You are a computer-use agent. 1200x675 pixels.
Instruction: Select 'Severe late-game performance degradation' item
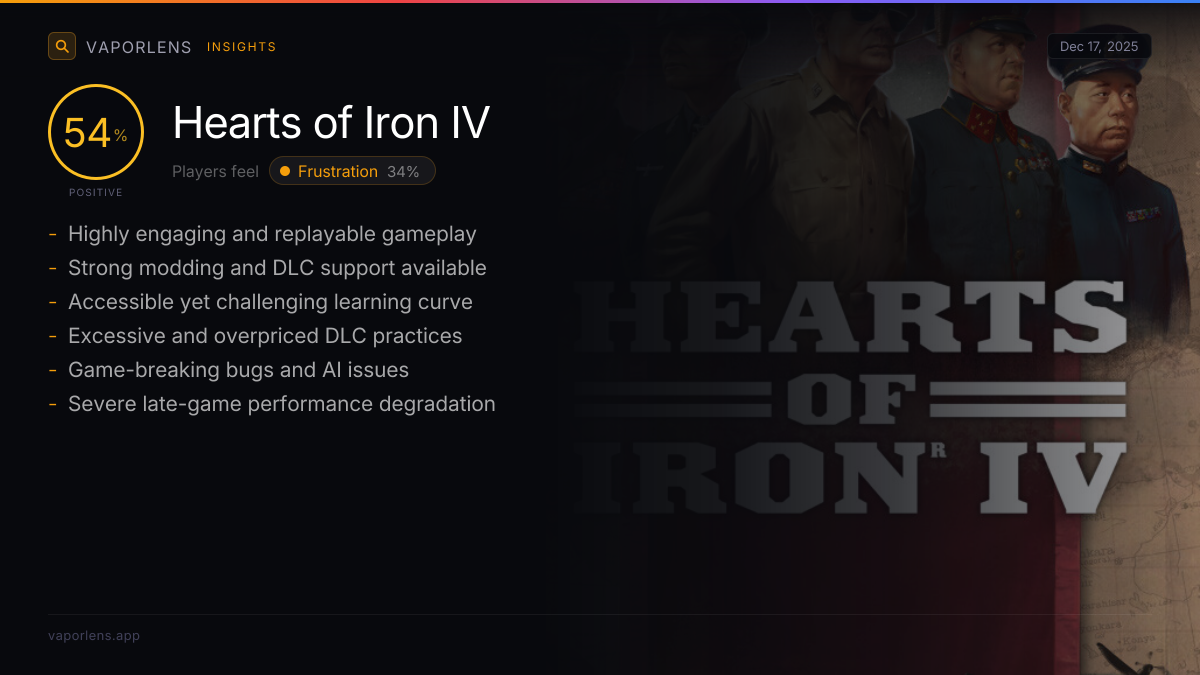pyautogui.click(x=281, y=404)
